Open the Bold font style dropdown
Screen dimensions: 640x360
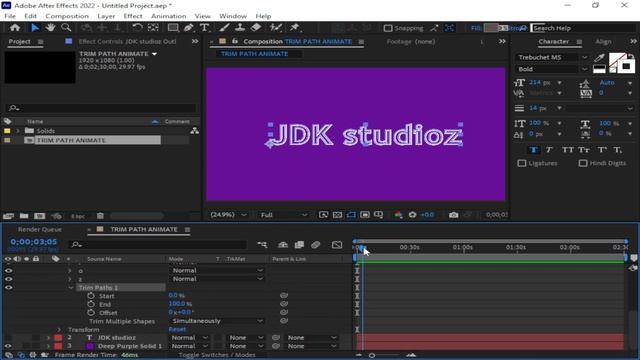tap(552, 69)
